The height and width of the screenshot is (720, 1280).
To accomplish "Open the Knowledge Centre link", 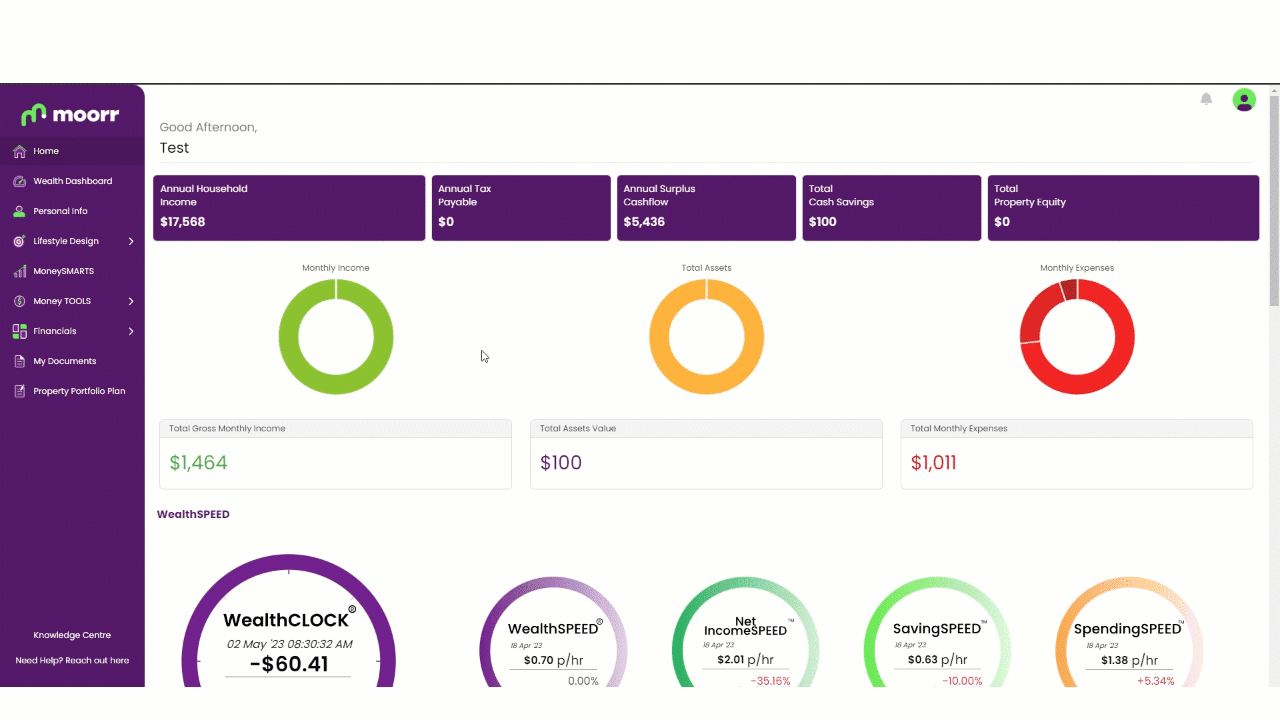I will [x=72, y=635].
